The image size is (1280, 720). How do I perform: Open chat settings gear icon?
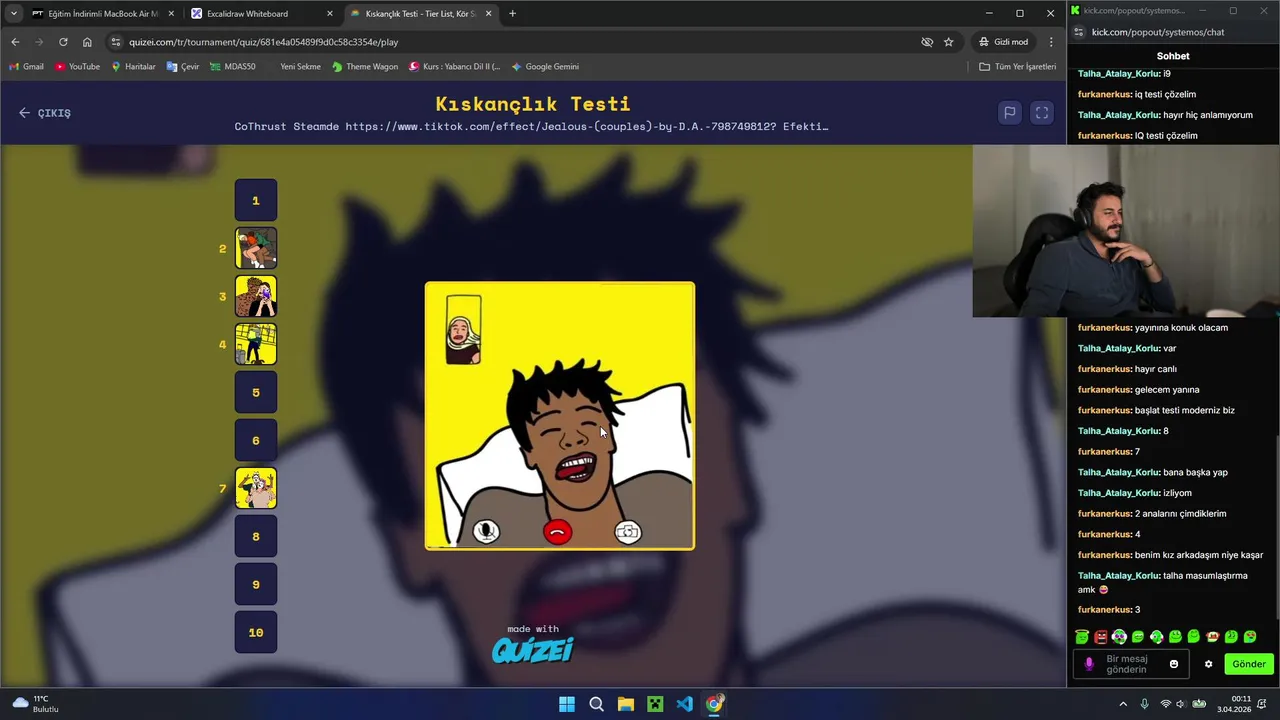pos(1208,664)
